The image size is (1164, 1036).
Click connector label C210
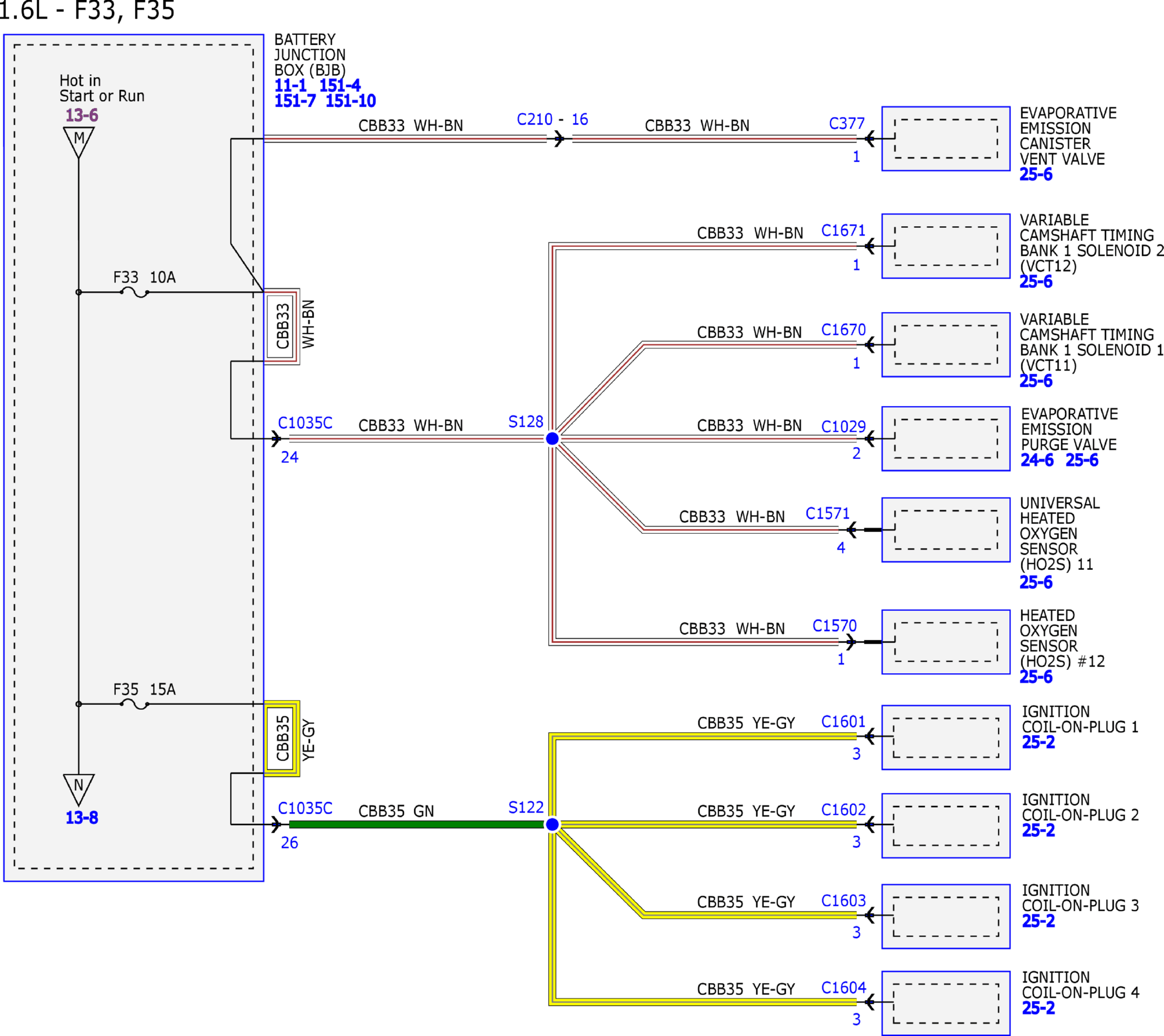[534, 119]
